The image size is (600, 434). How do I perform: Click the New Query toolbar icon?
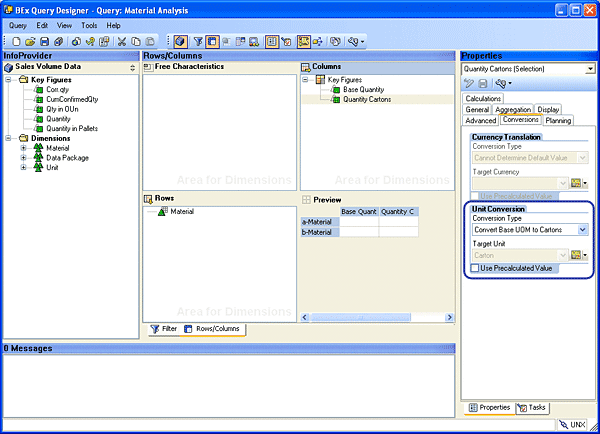click(17, 41)
